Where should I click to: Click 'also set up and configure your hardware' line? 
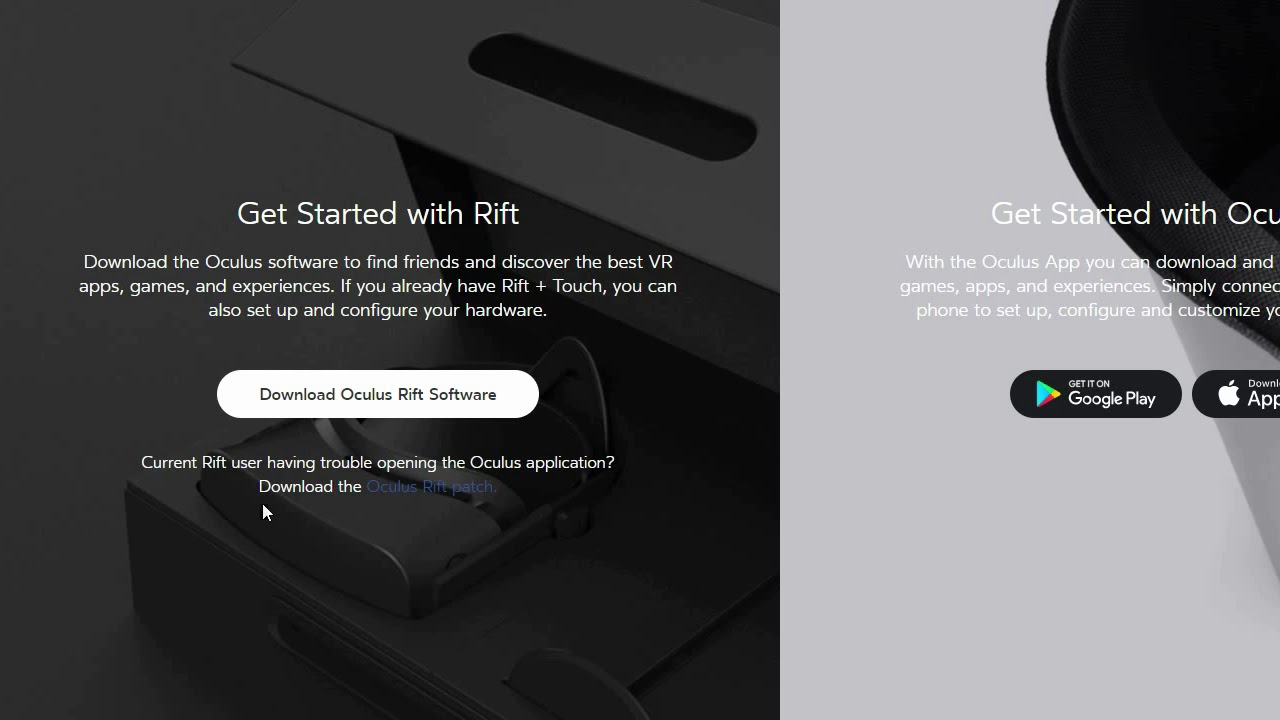pyautogui.click(x=378, y=310)
